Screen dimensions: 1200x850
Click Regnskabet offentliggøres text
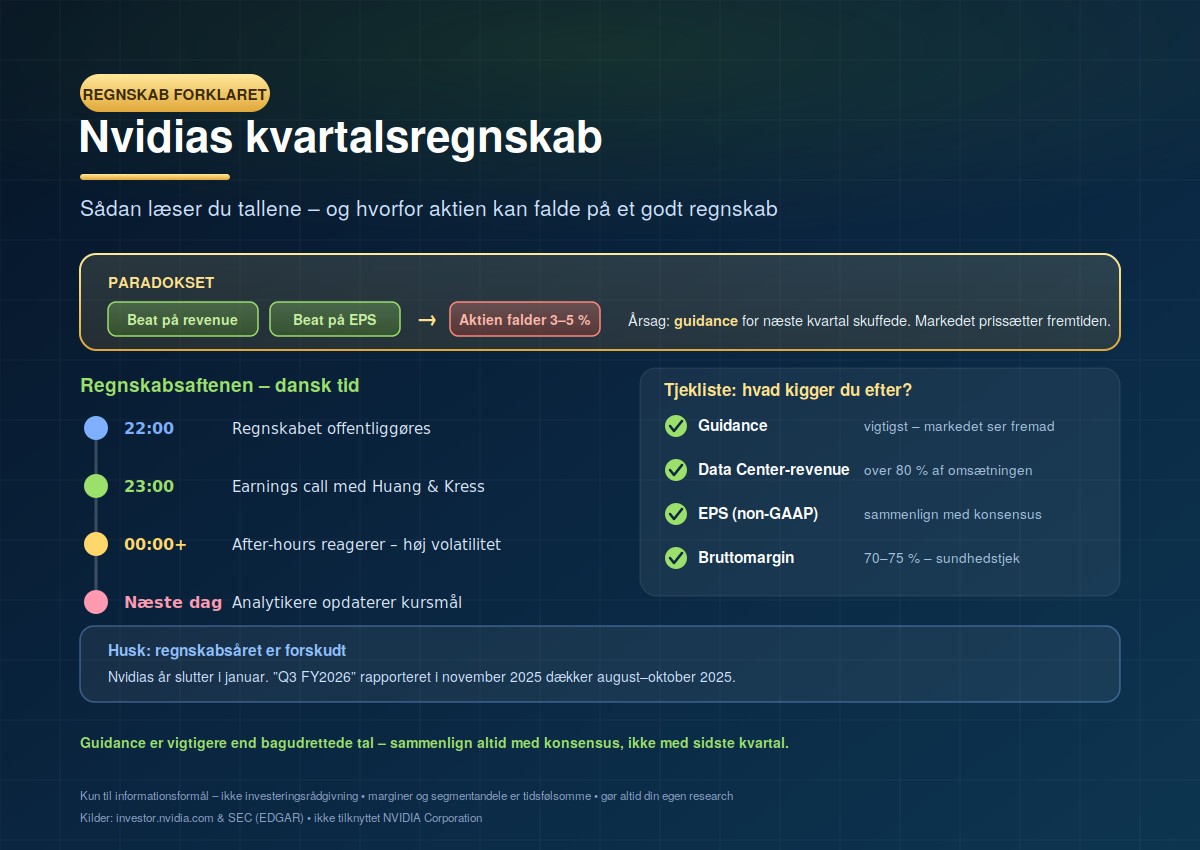(x=331, y=428)
